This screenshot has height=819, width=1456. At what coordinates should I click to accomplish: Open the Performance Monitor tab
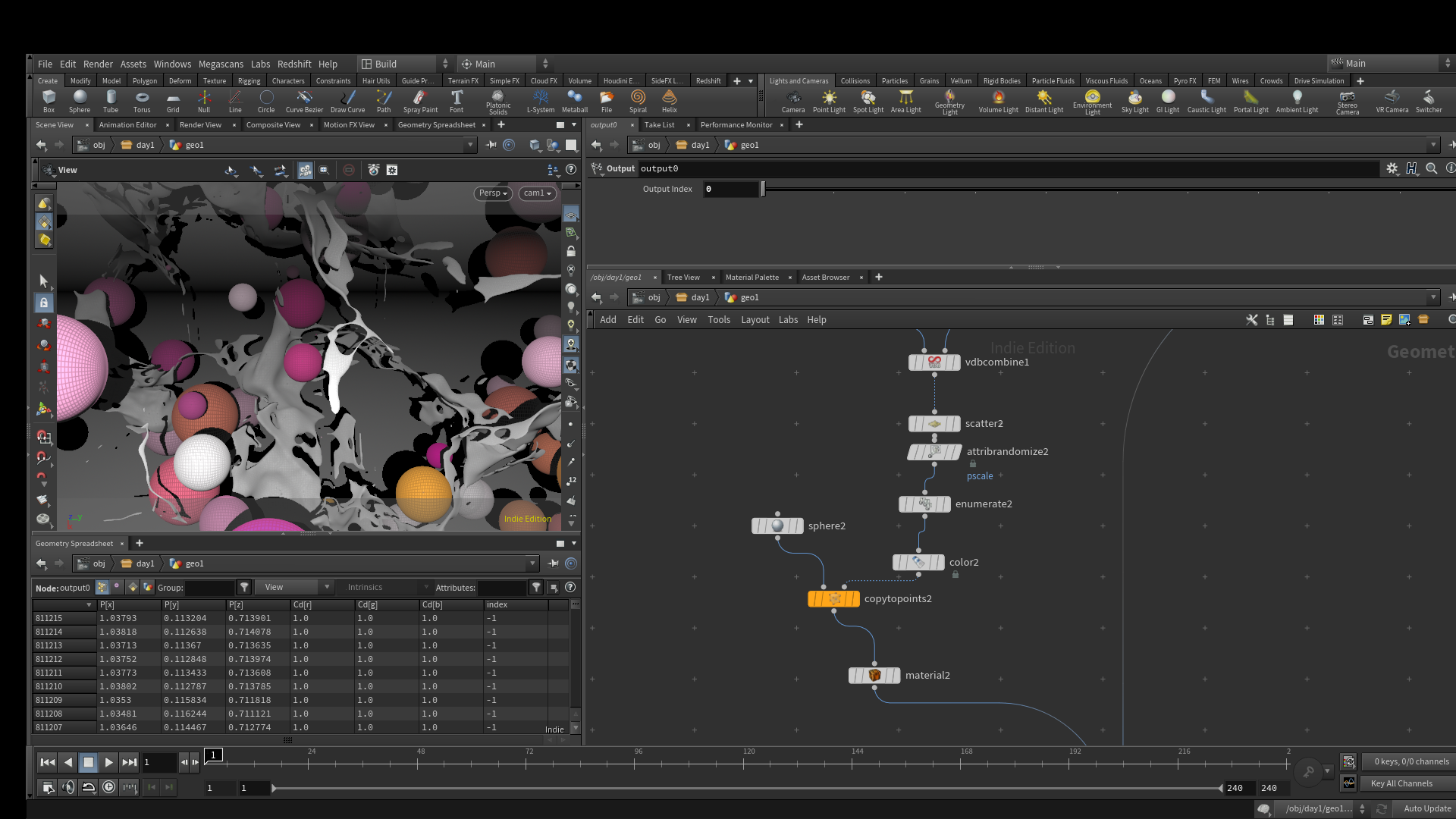click(x=736, y=125)
